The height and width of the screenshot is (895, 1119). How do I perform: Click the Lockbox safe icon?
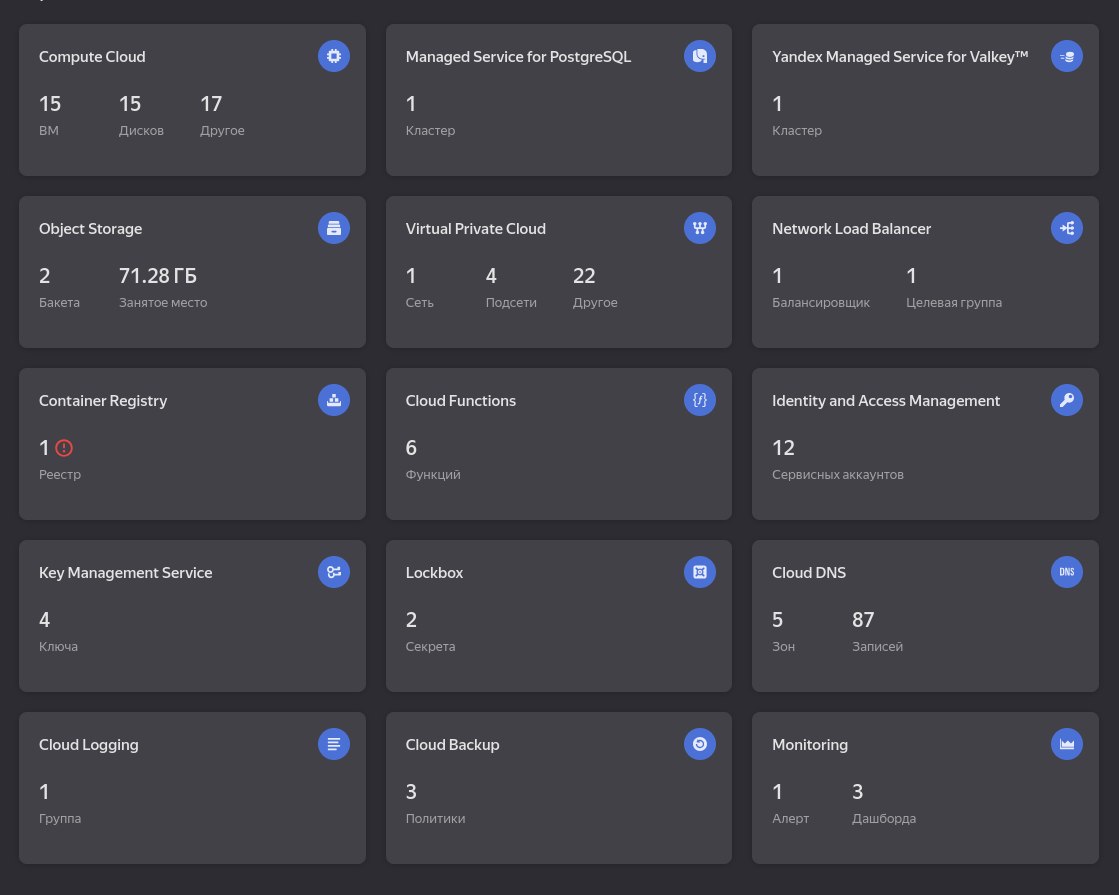(x=700, y=572)
